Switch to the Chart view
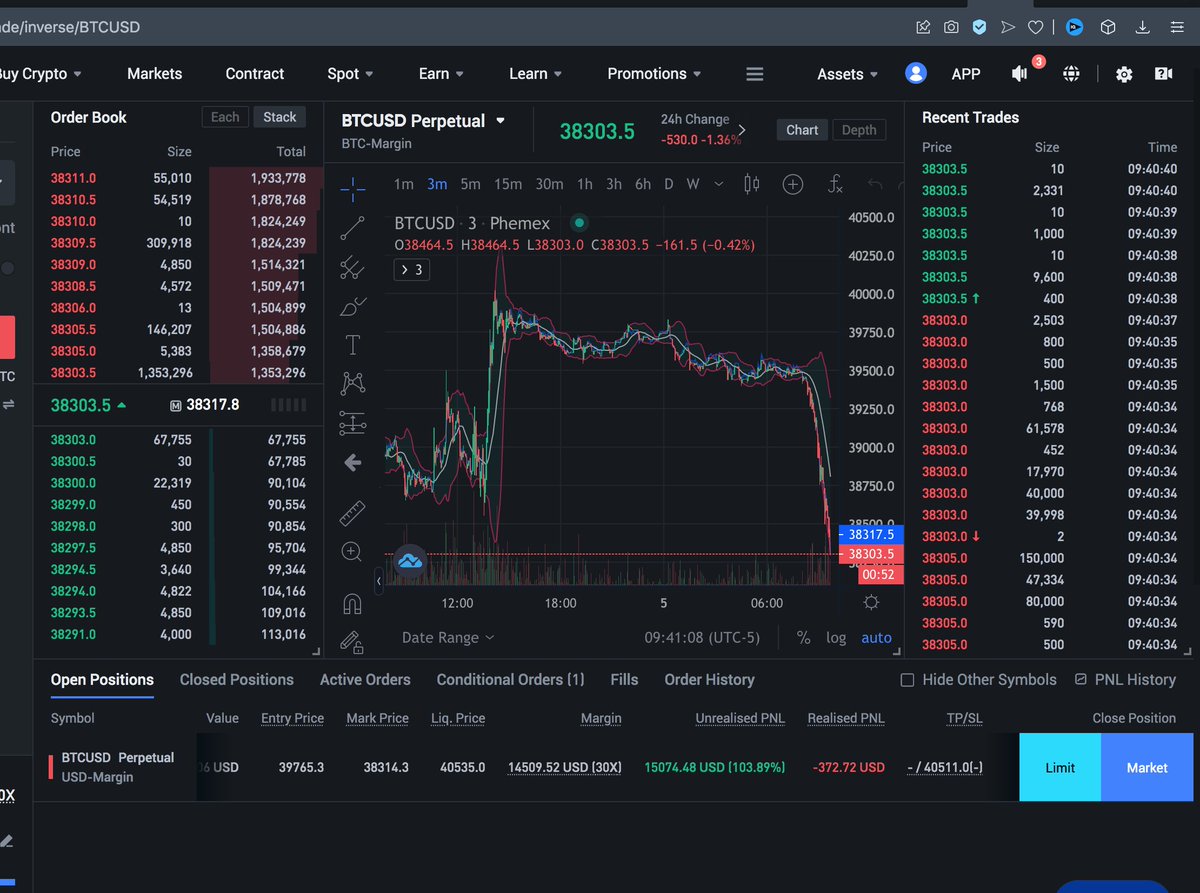Viewport: 1200px width, 893px height. (802, 130)
